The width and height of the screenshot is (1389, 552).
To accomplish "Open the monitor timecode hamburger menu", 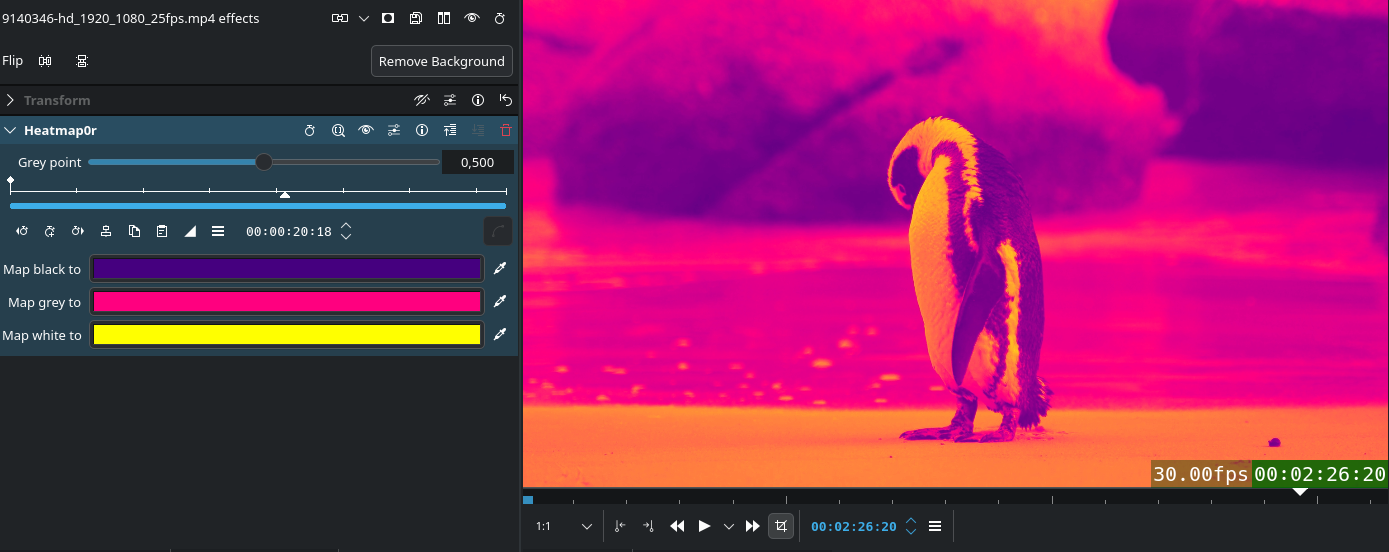I will 935,526.
